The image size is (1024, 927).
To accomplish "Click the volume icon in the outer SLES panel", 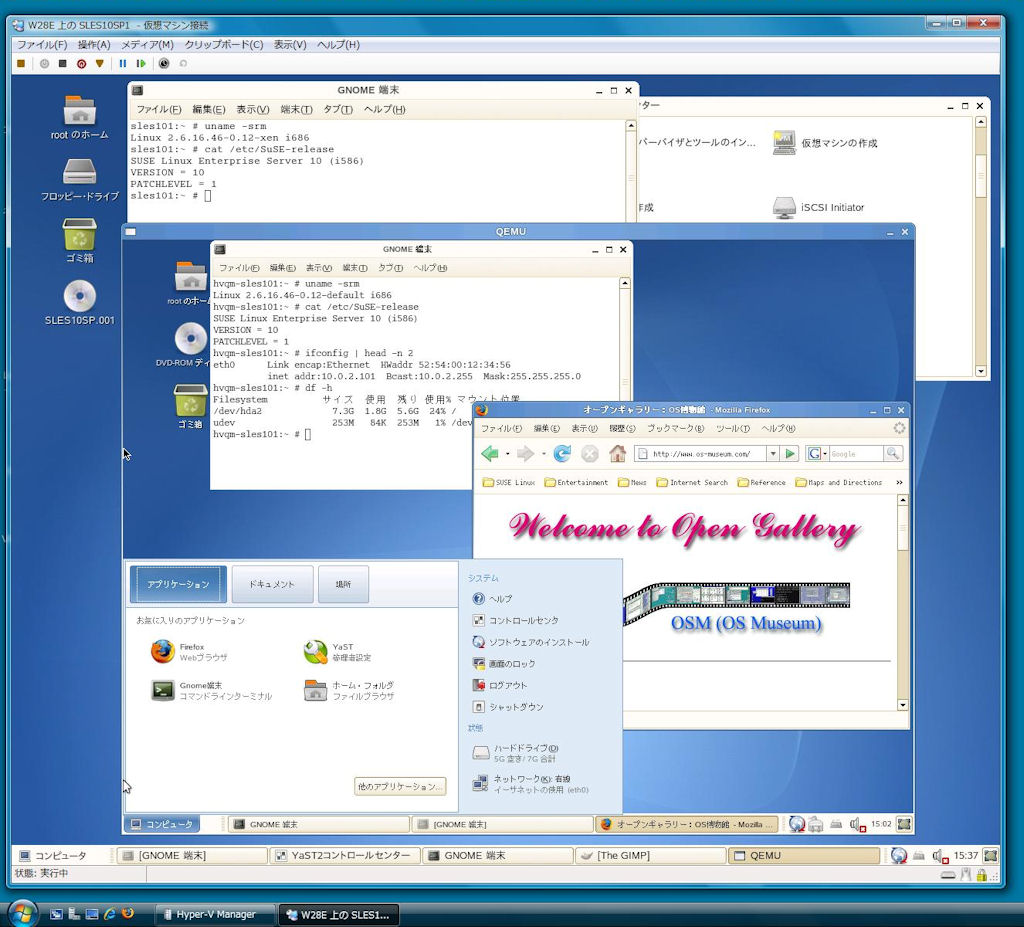I will pyautogui.click(x=940, y=856).
